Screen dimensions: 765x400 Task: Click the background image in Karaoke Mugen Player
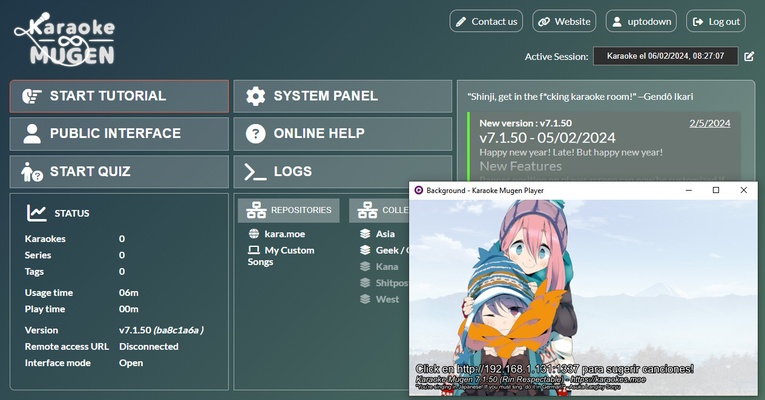click(x=583, y=297)
